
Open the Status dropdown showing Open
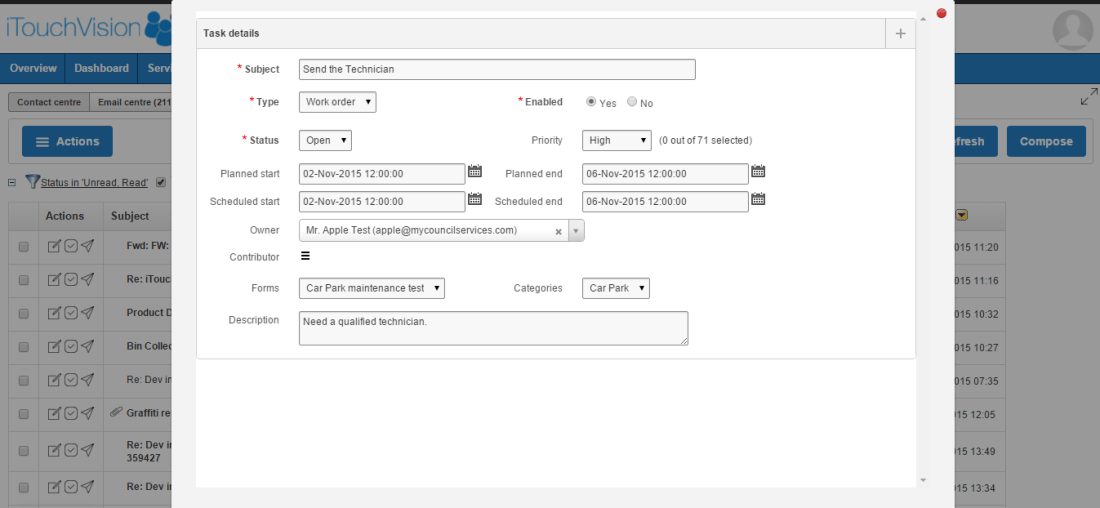325,140
